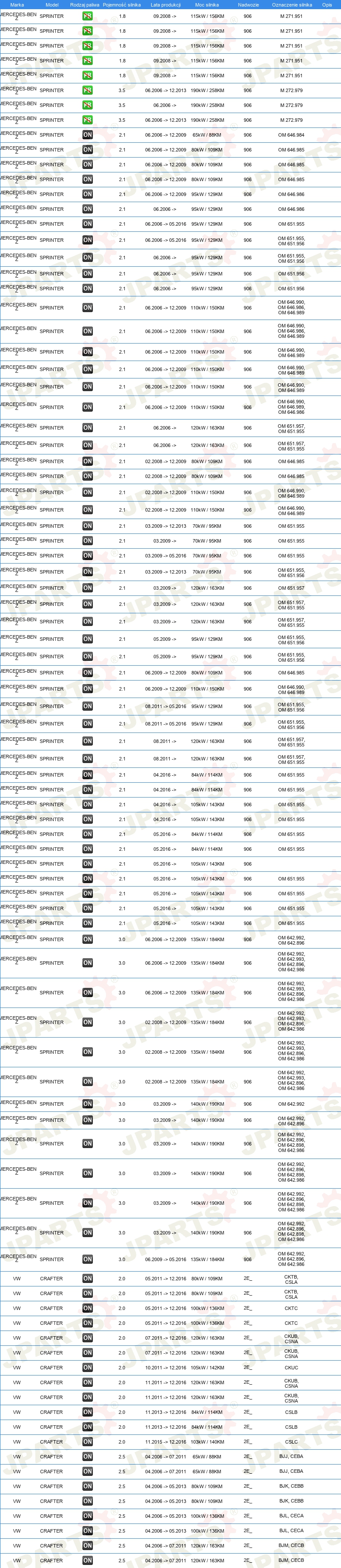Click diesel ON icon in OM 646.984 row

click(88, 135)
